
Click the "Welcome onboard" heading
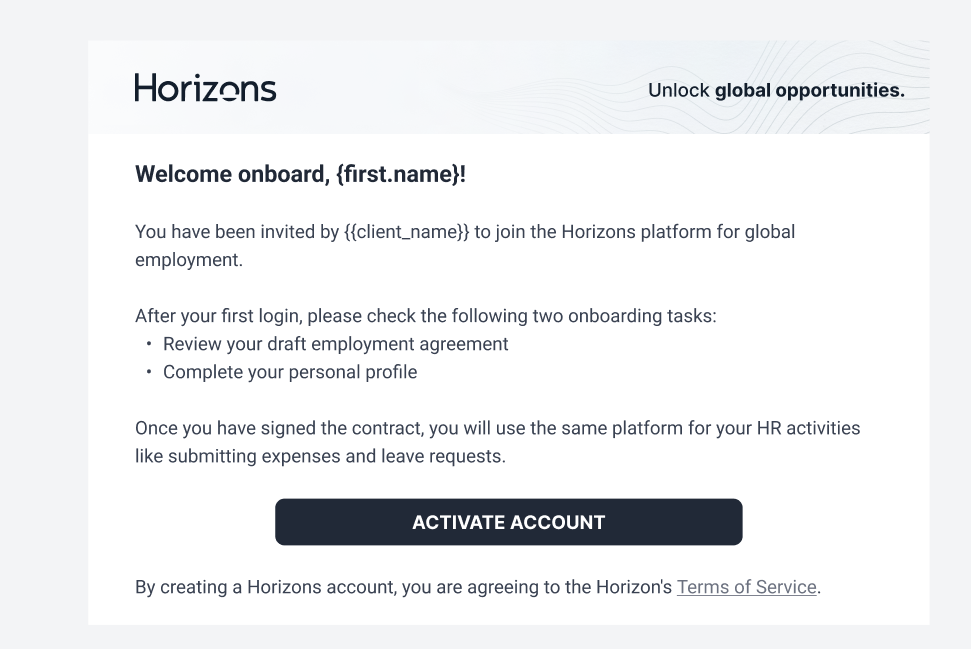(232, 175)
